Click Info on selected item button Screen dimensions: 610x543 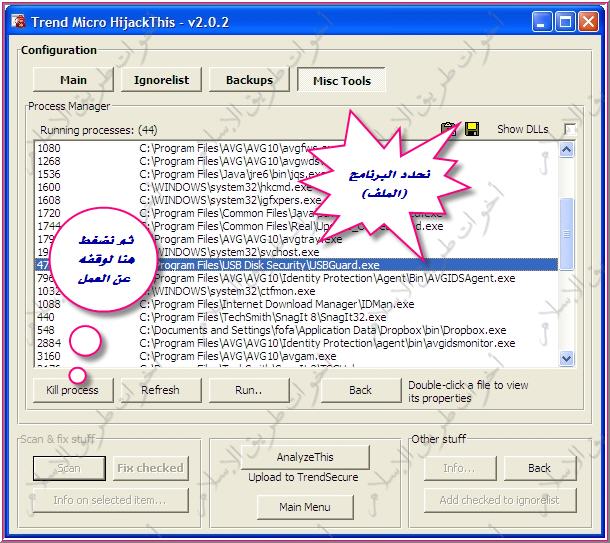pos(110,500)
